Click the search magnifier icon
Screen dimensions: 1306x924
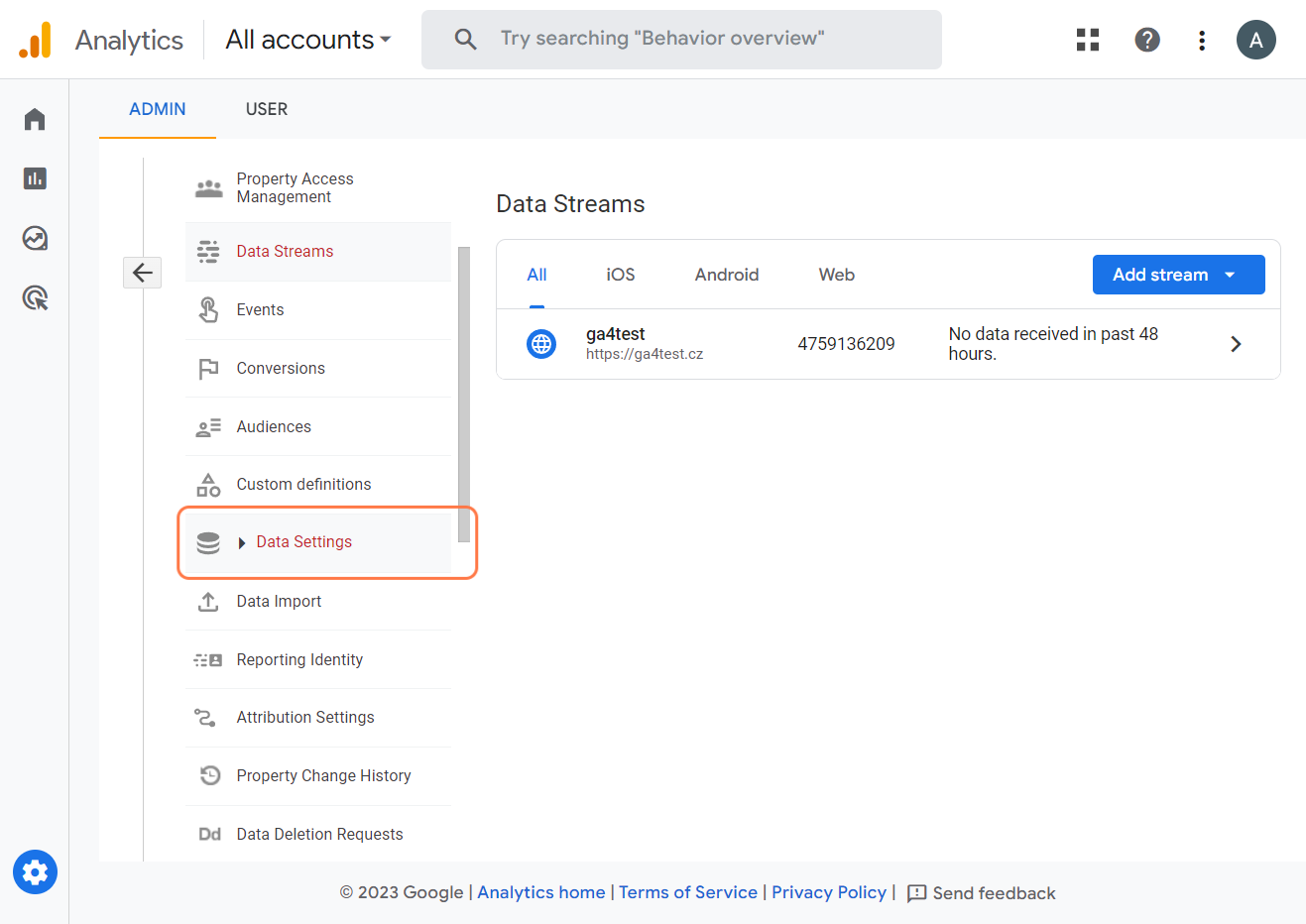[465, 39]
